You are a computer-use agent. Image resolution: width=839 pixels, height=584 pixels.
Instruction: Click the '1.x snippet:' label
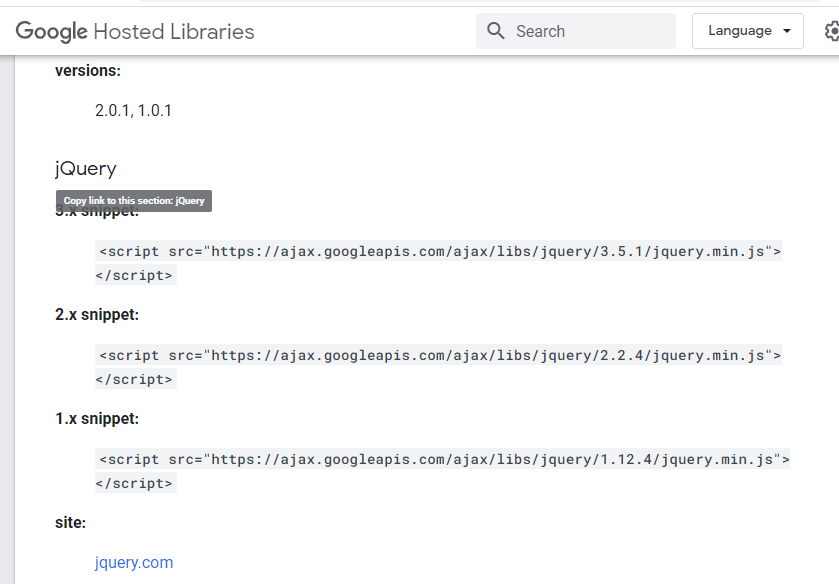tap(97, 419)
